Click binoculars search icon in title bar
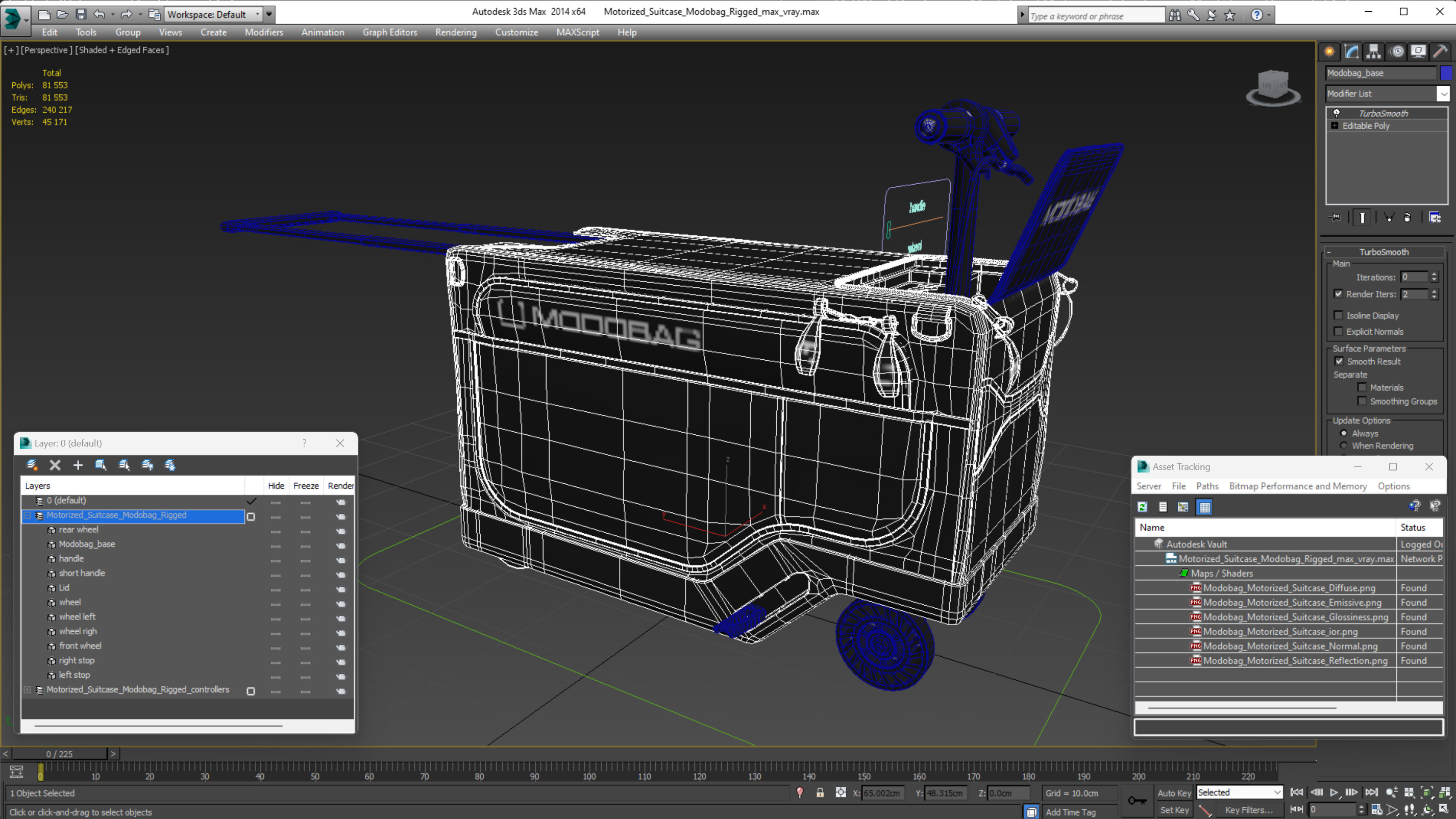 point(1175,15)
